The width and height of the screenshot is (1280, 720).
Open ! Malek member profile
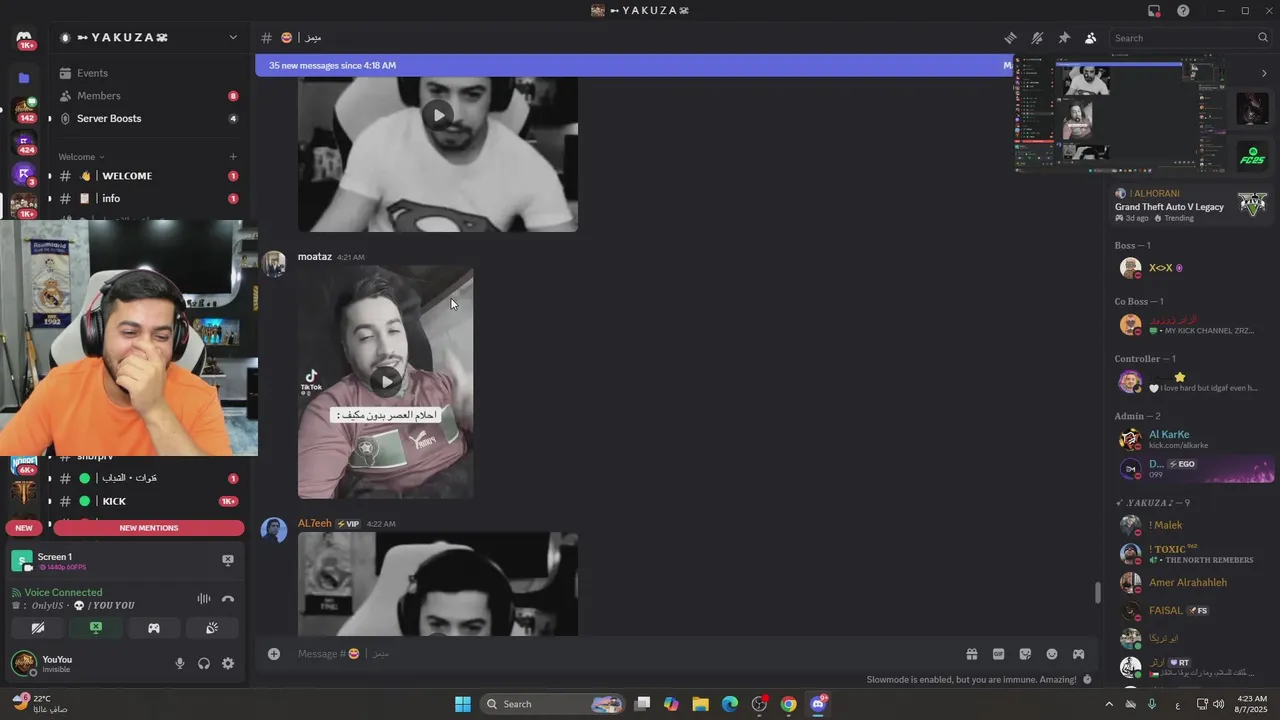coord(1190,525)
